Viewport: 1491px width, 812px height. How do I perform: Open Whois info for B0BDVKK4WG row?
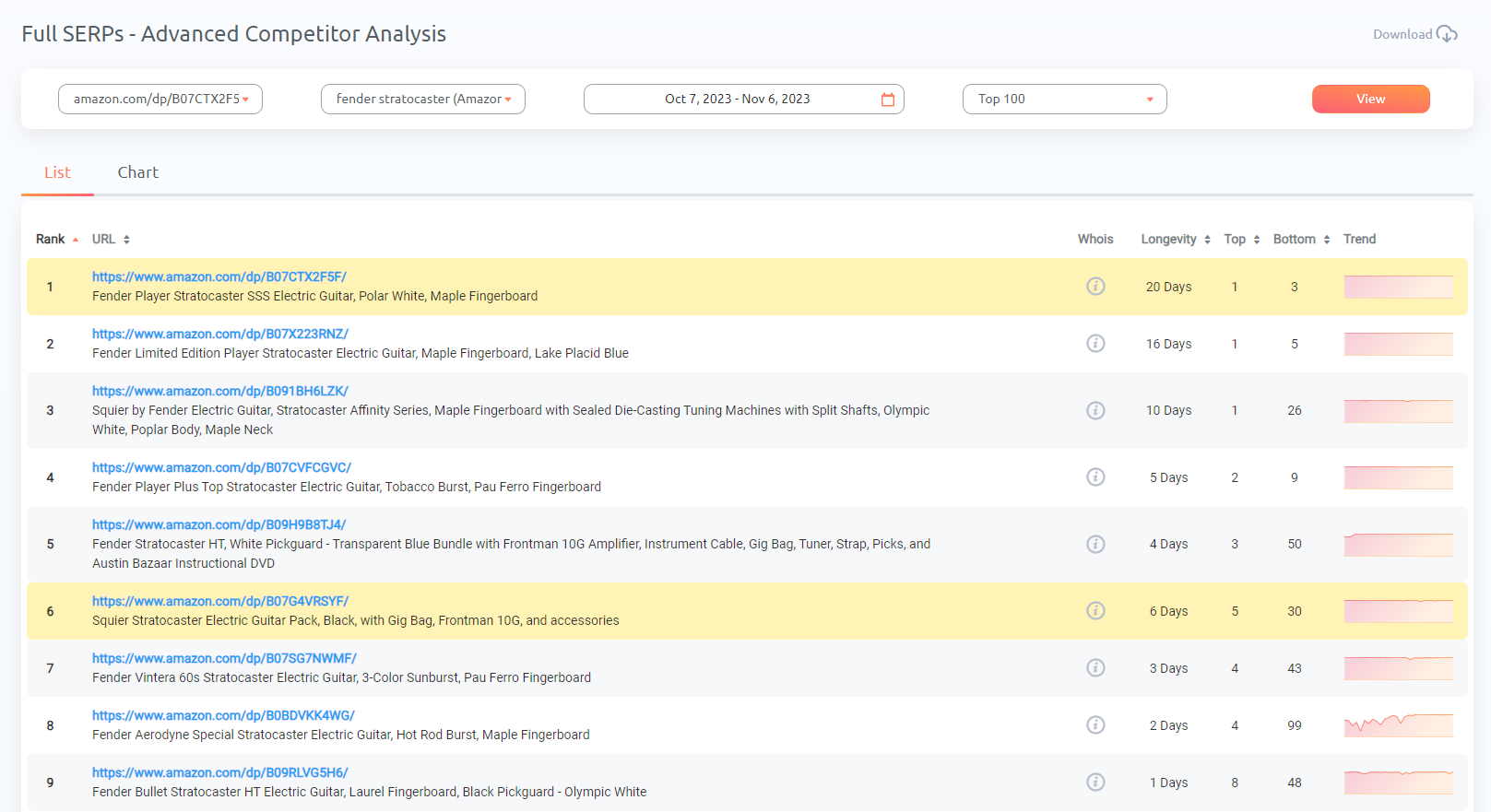click(1095, 725)
